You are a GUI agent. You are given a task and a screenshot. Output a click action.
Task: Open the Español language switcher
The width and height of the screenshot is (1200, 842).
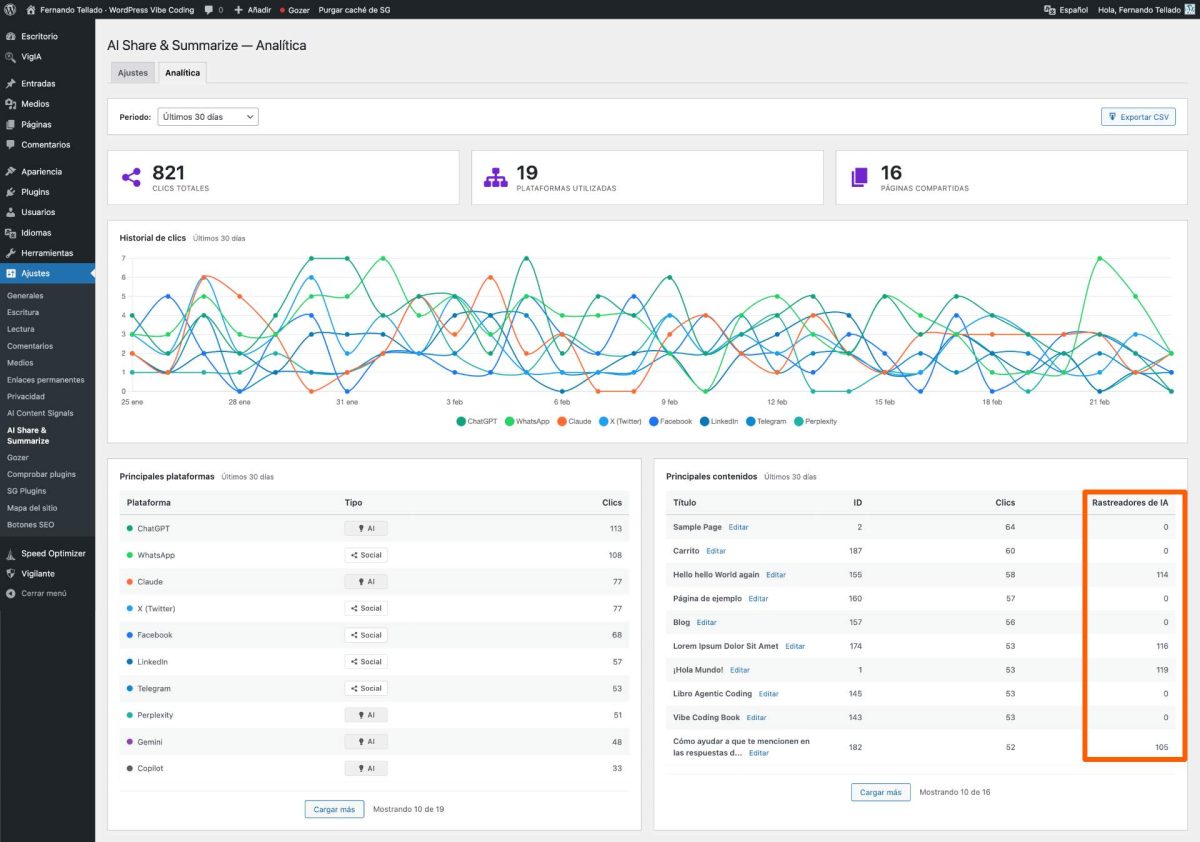(x=1066, y=9)
